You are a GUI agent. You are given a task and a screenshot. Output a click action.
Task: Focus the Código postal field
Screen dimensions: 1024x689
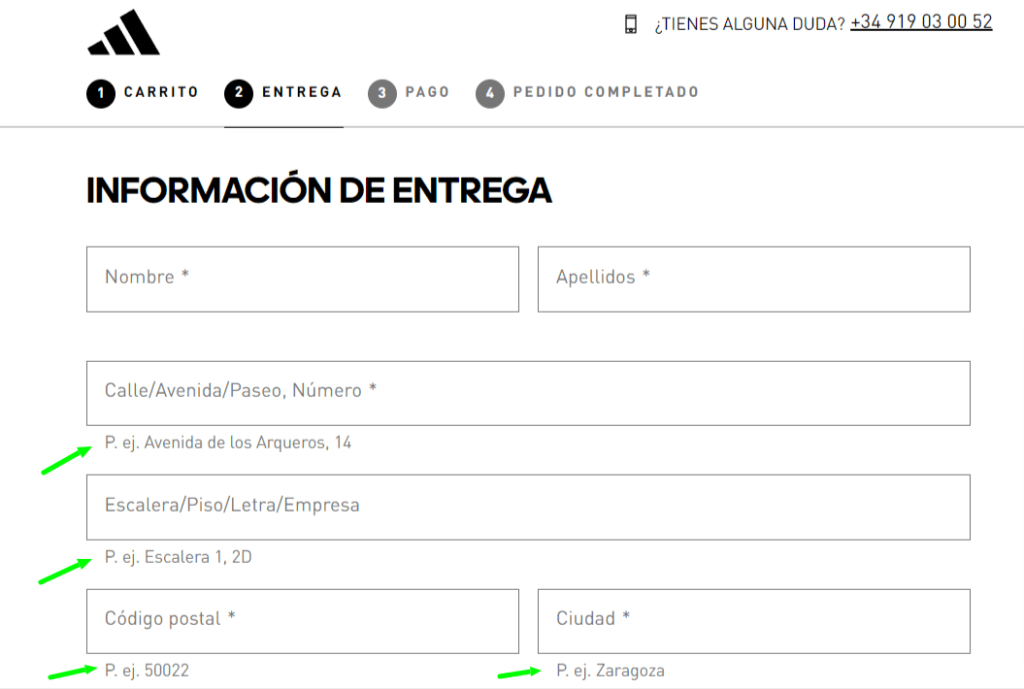point(302,621)
